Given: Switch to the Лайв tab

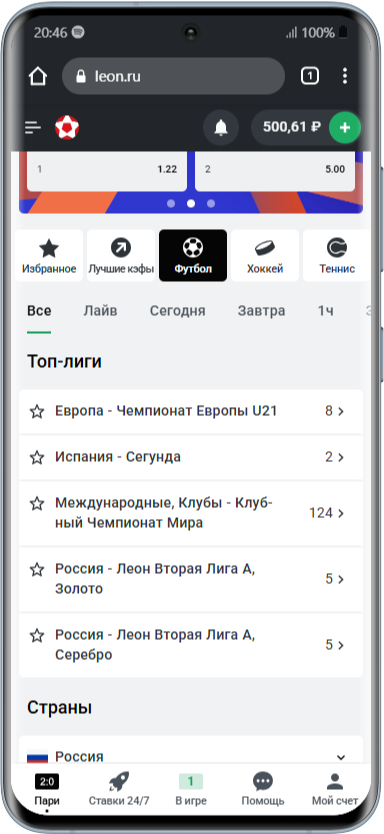Looking at the screenshot, I should (101, 311).
